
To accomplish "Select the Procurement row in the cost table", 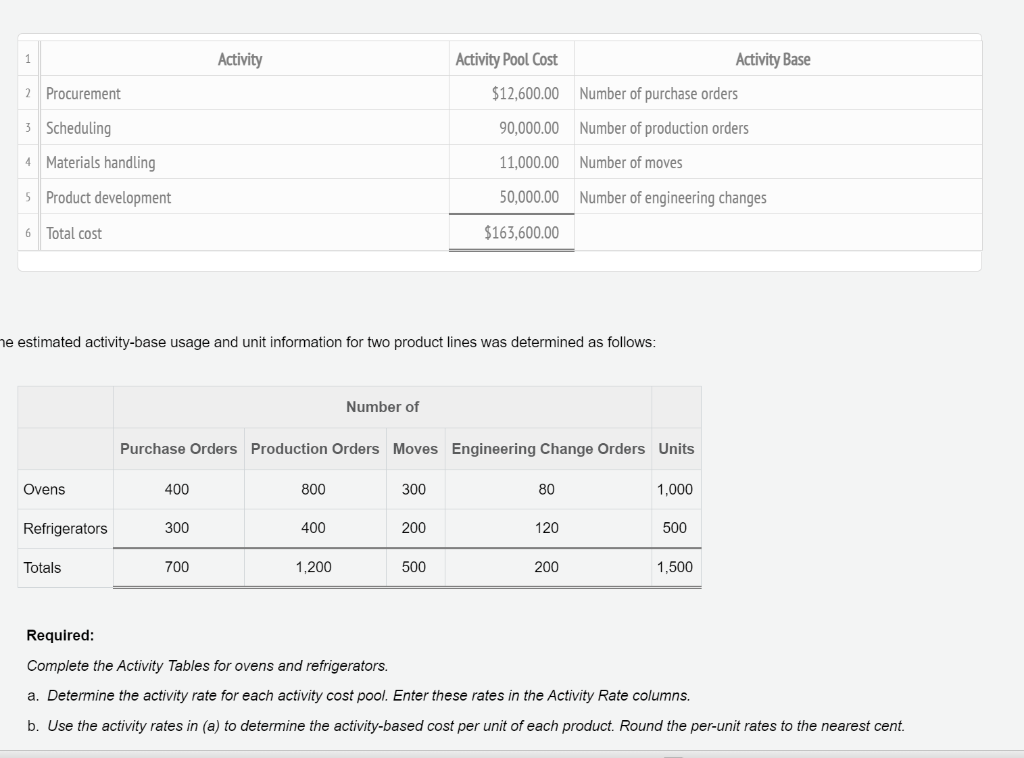I will tap(84, 93).
